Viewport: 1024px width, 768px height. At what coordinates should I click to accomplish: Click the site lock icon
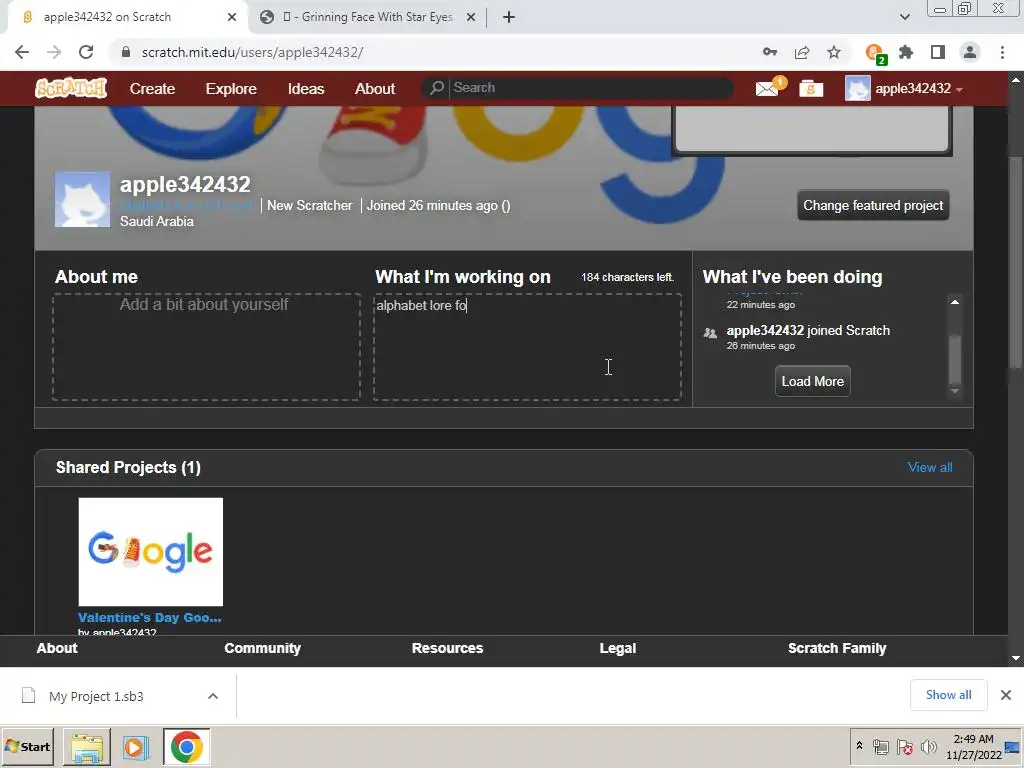point(126,52)
